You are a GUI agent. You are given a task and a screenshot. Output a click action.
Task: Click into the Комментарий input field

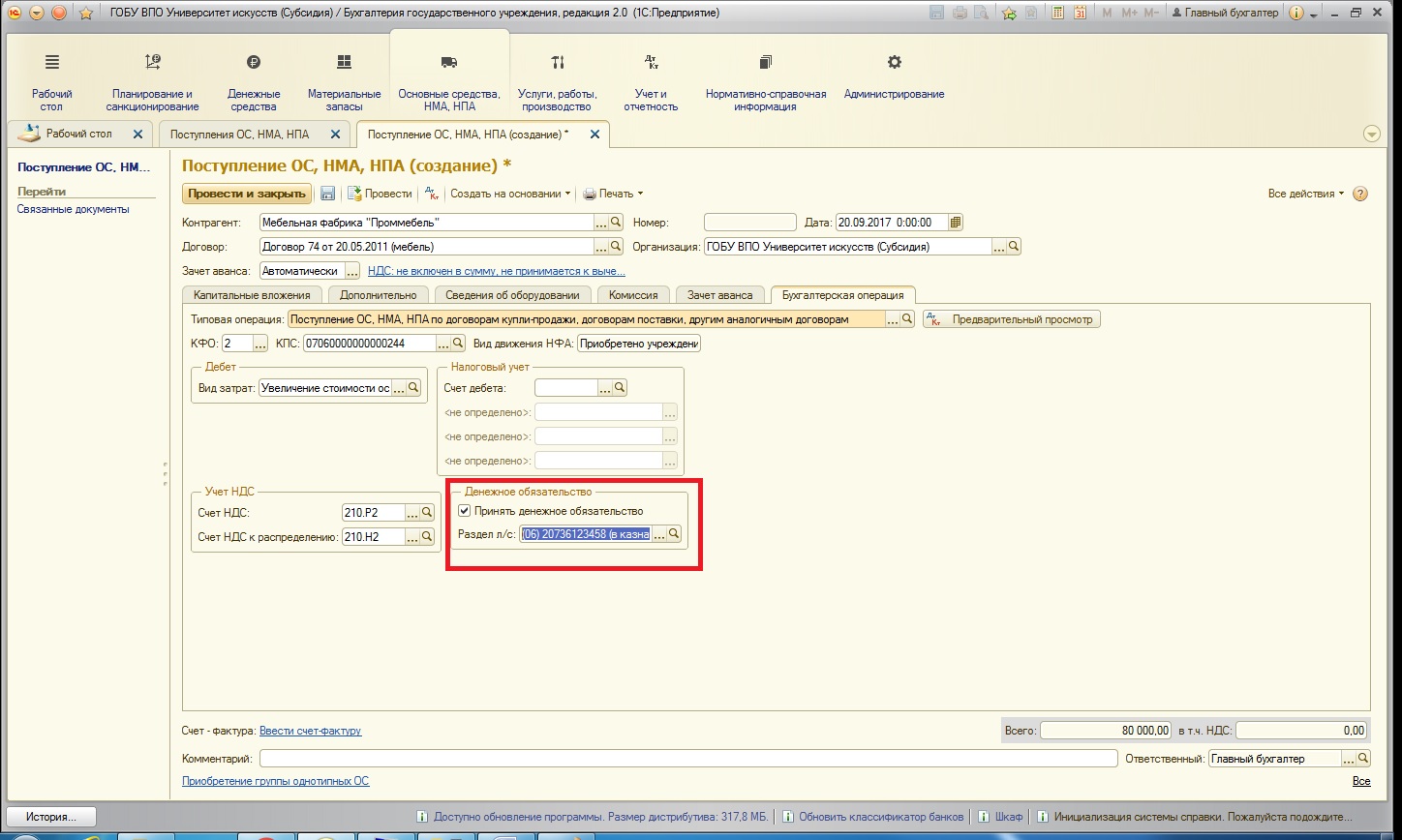688,759
